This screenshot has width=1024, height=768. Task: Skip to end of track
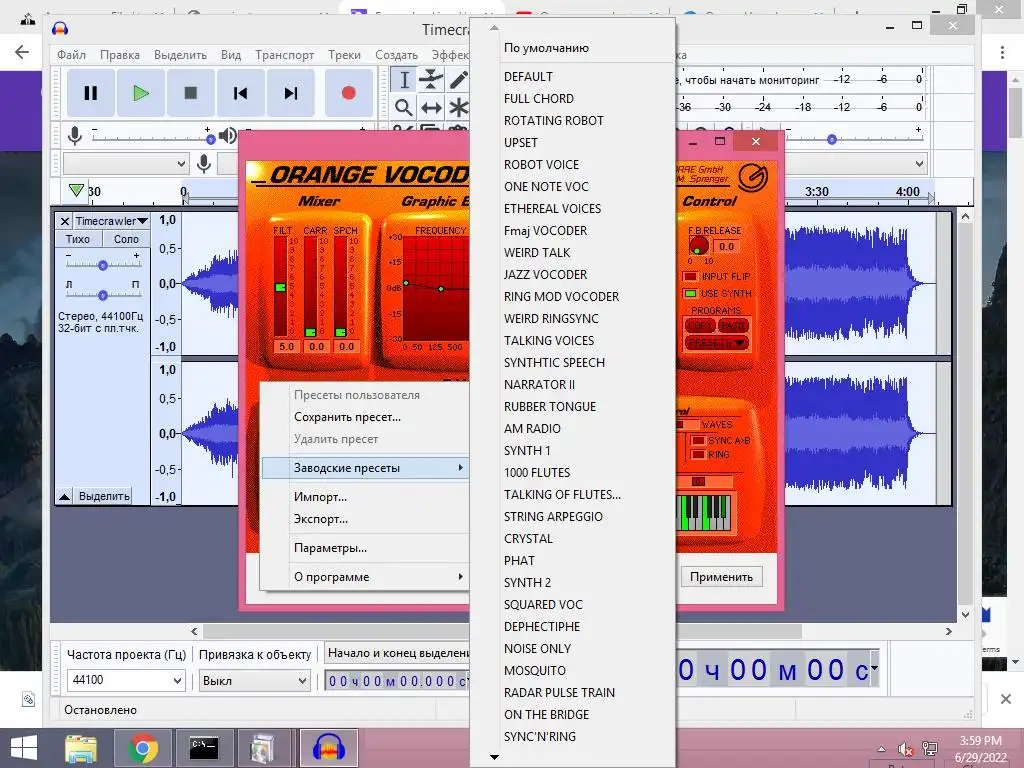(291, 93)
